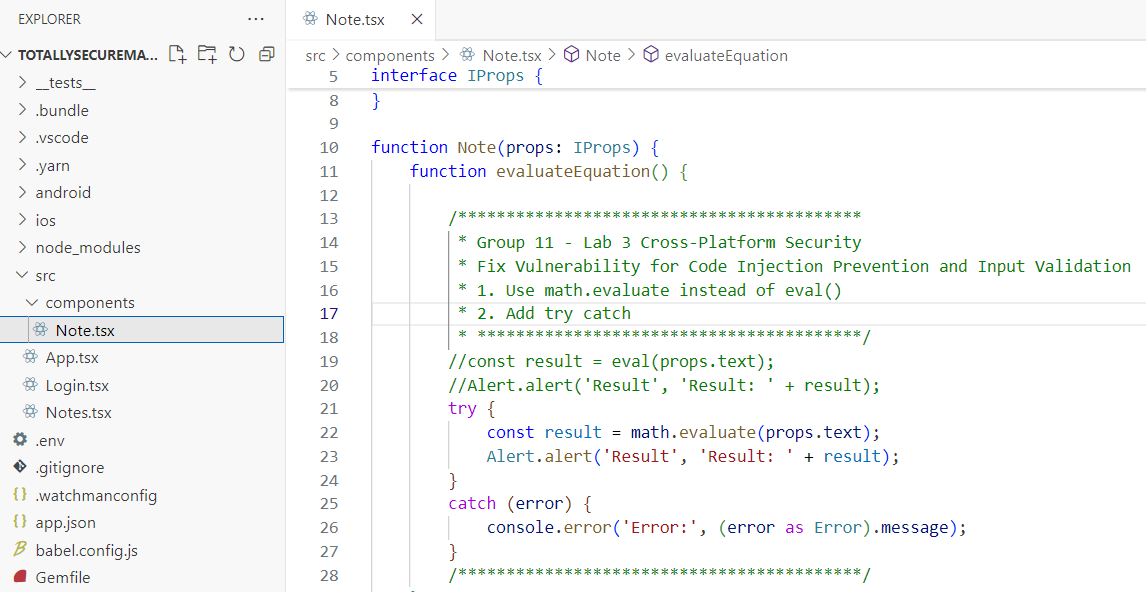Click git icon beside .gitignore
This screenshot has height=592, width=1146.
tap(20, 467)
